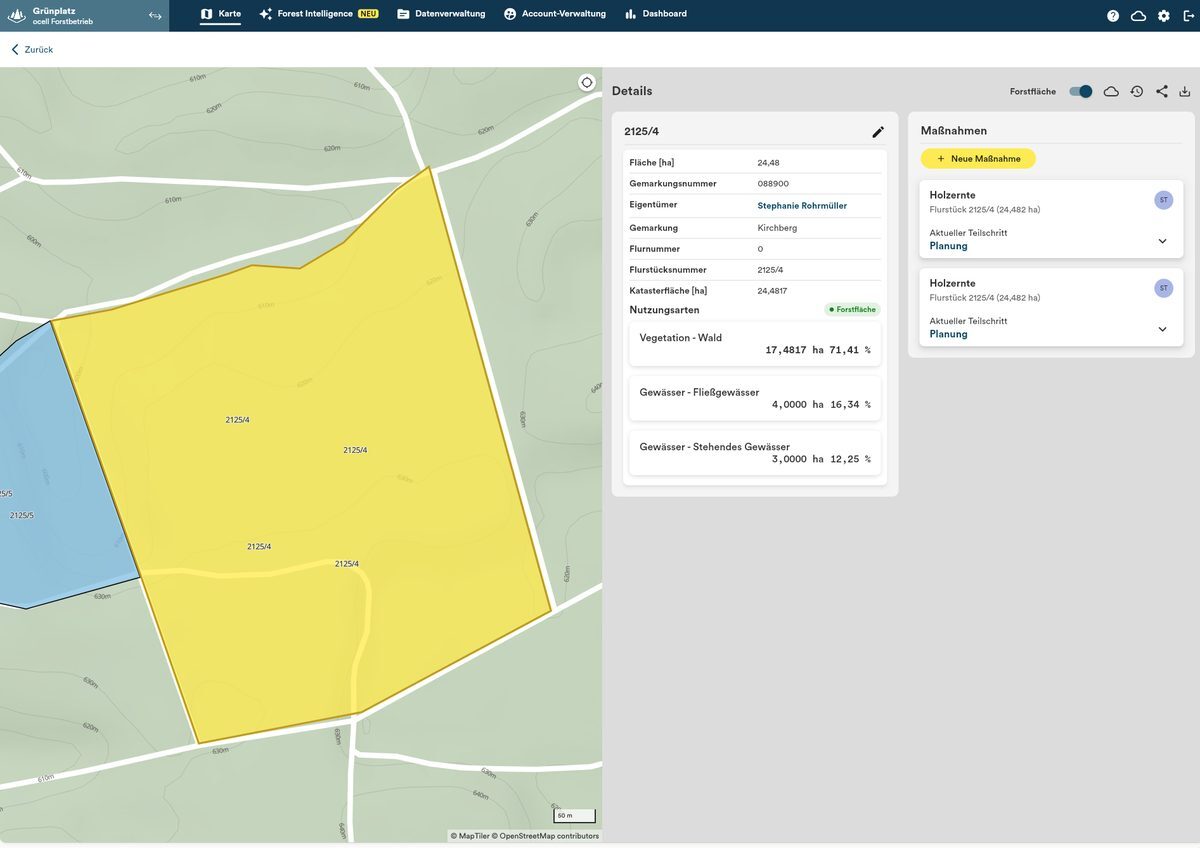Image resolution: width=1200 pixels, height=848 pixels.
Task: Share parcel details via share icon
Action: click(1161, 91)
